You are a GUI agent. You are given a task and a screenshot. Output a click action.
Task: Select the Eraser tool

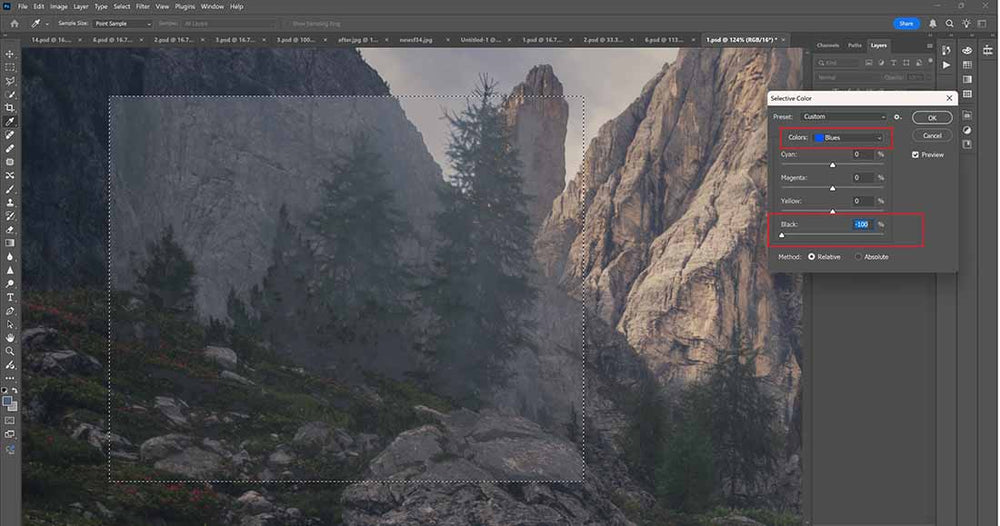click(10, 230)
